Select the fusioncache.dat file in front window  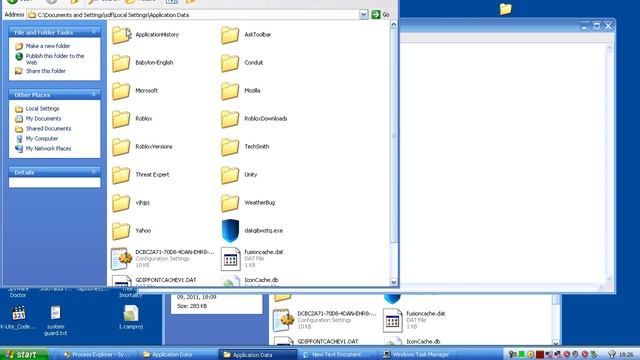[252, 258]
